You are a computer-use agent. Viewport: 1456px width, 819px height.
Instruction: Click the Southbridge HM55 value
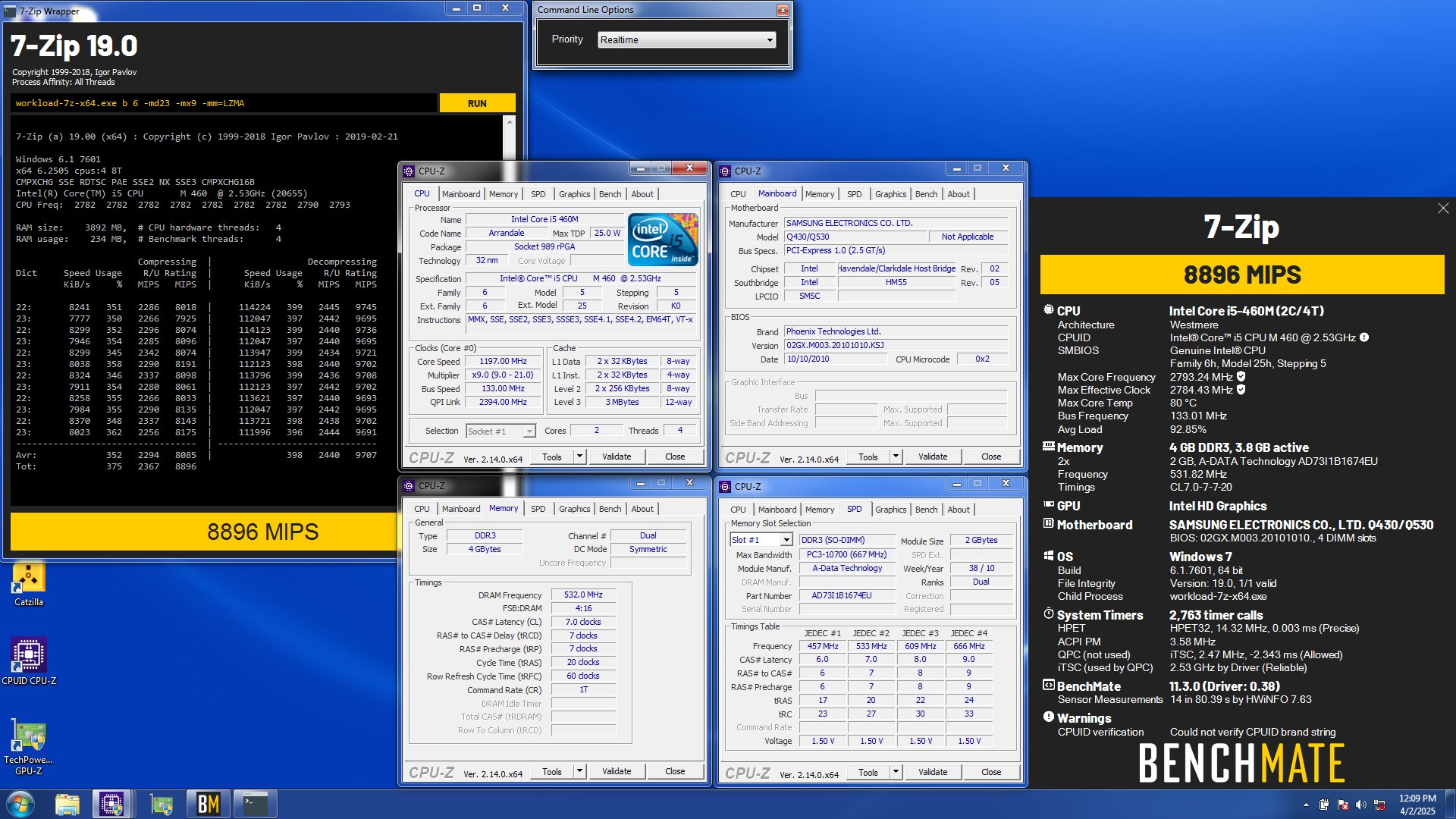pyautogui.click(x=896, y=282)
